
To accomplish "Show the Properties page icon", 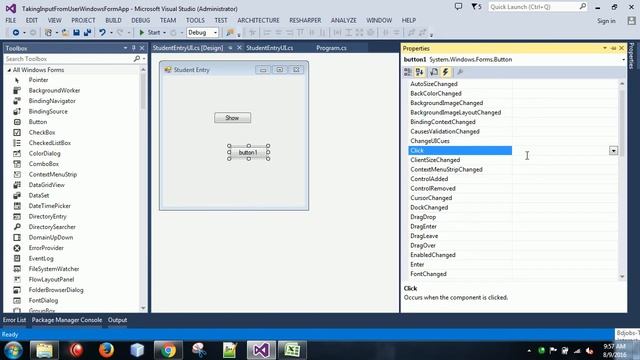I will [434, 72].
